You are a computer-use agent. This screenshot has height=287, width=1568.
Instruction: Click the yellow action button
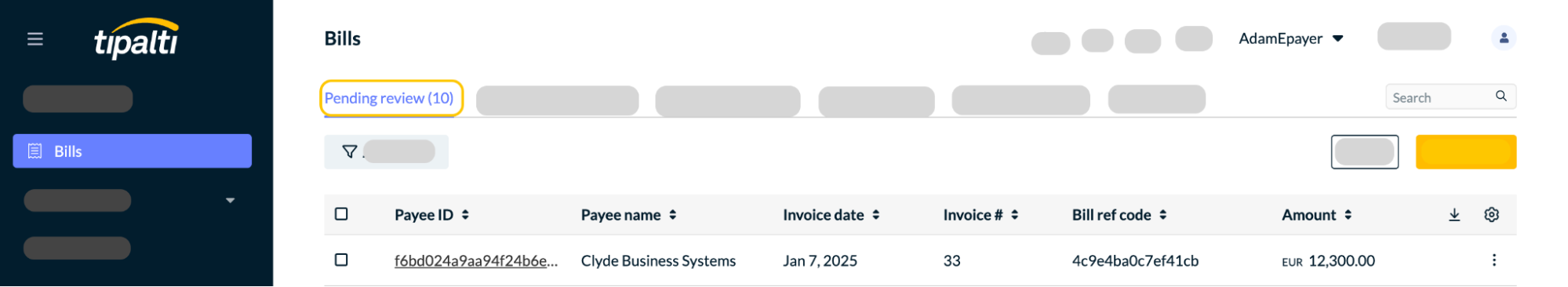pyautogui.click(x=1465, y=152)
